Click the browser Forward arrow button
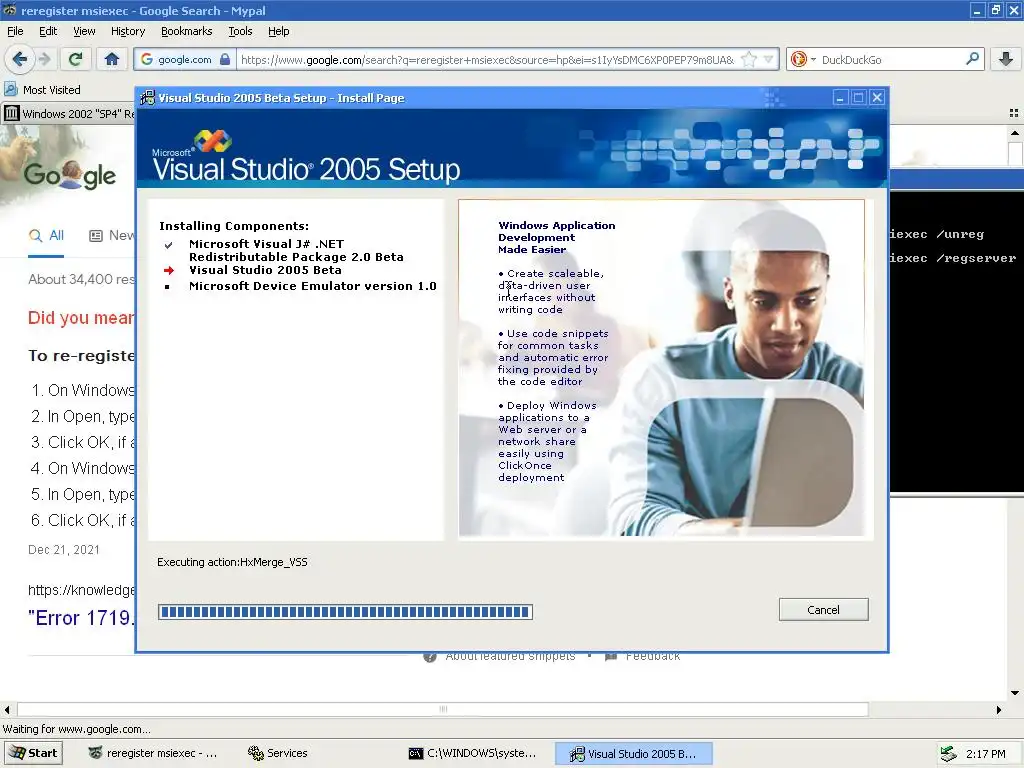1024x768 pixels. tap(44, 59)
